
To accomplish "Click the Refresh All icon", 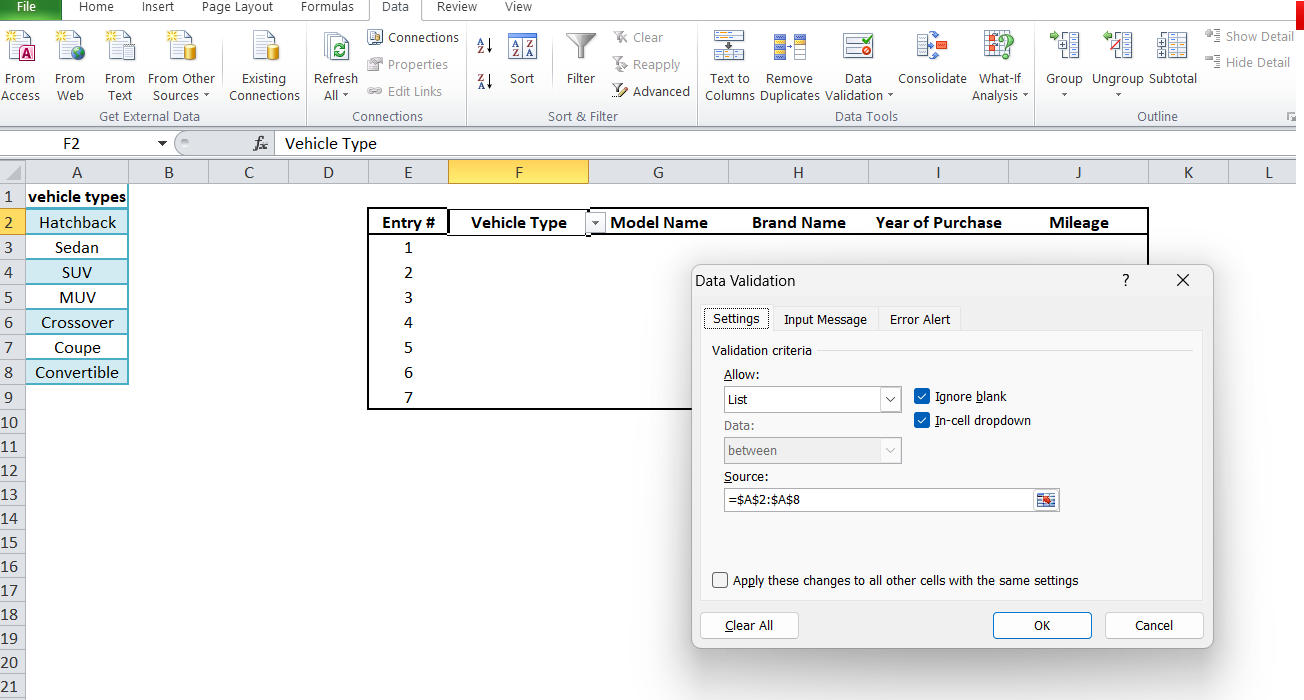I will coord(336,48).
